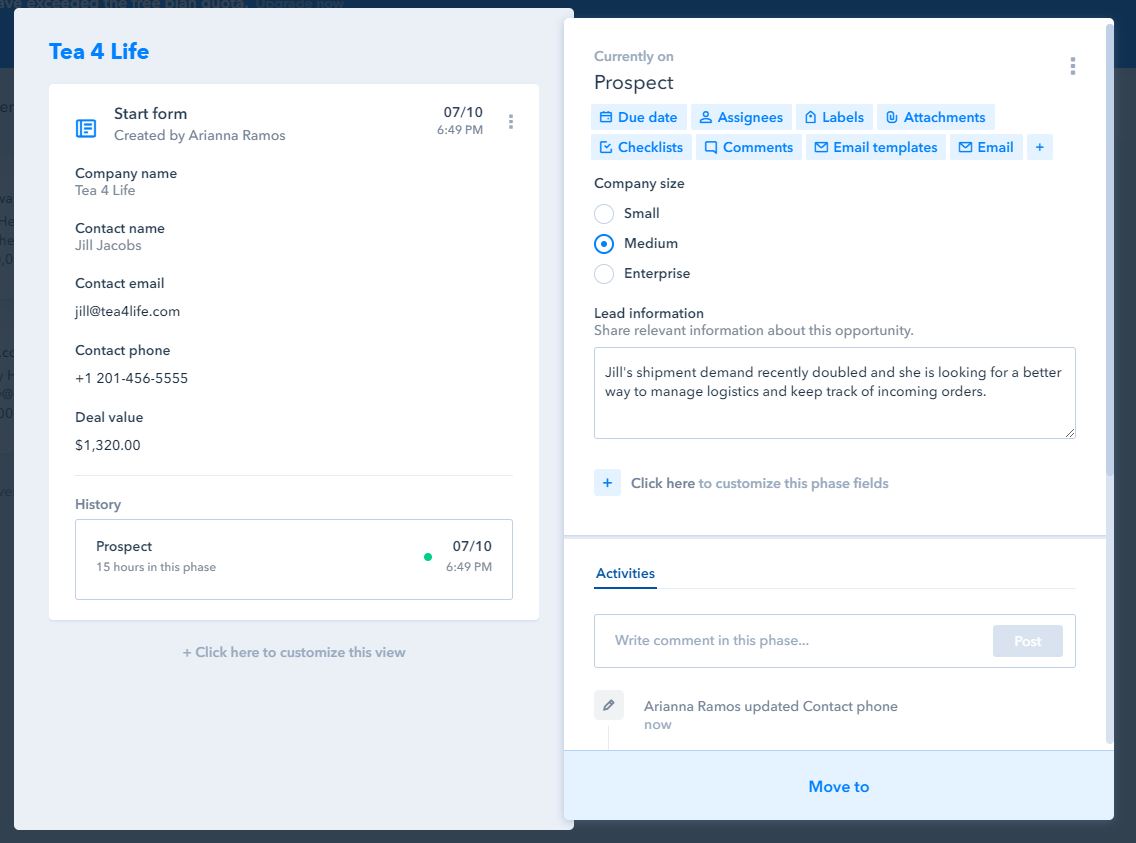Select Medium company size
The image size is (1136, 843).
tap(604, 243)
